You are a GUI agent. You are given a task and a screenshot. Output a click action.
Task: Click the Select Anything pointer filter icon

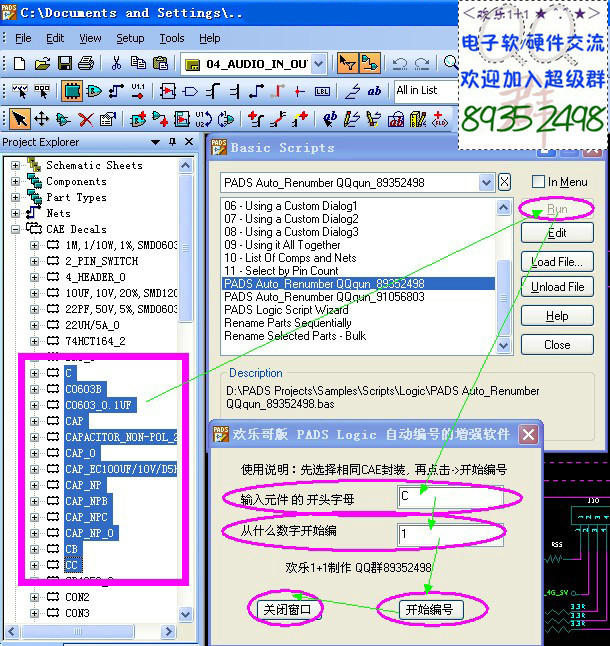tap(19, 91)
